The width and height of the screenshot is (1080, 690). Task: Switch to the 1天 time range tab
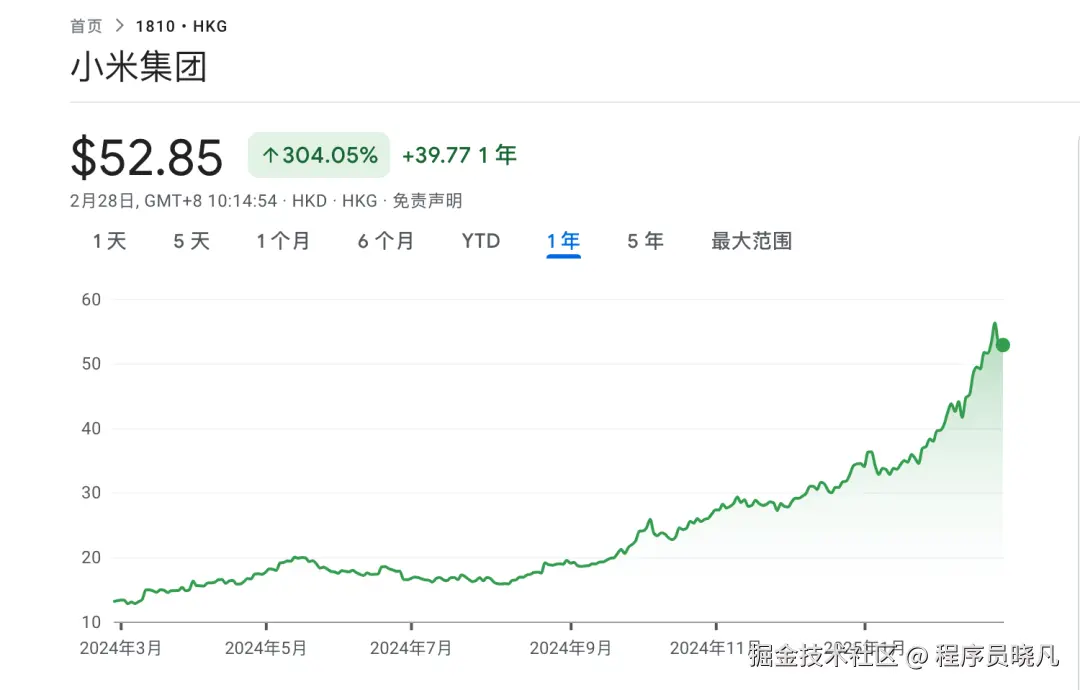[x=109, y=240]
